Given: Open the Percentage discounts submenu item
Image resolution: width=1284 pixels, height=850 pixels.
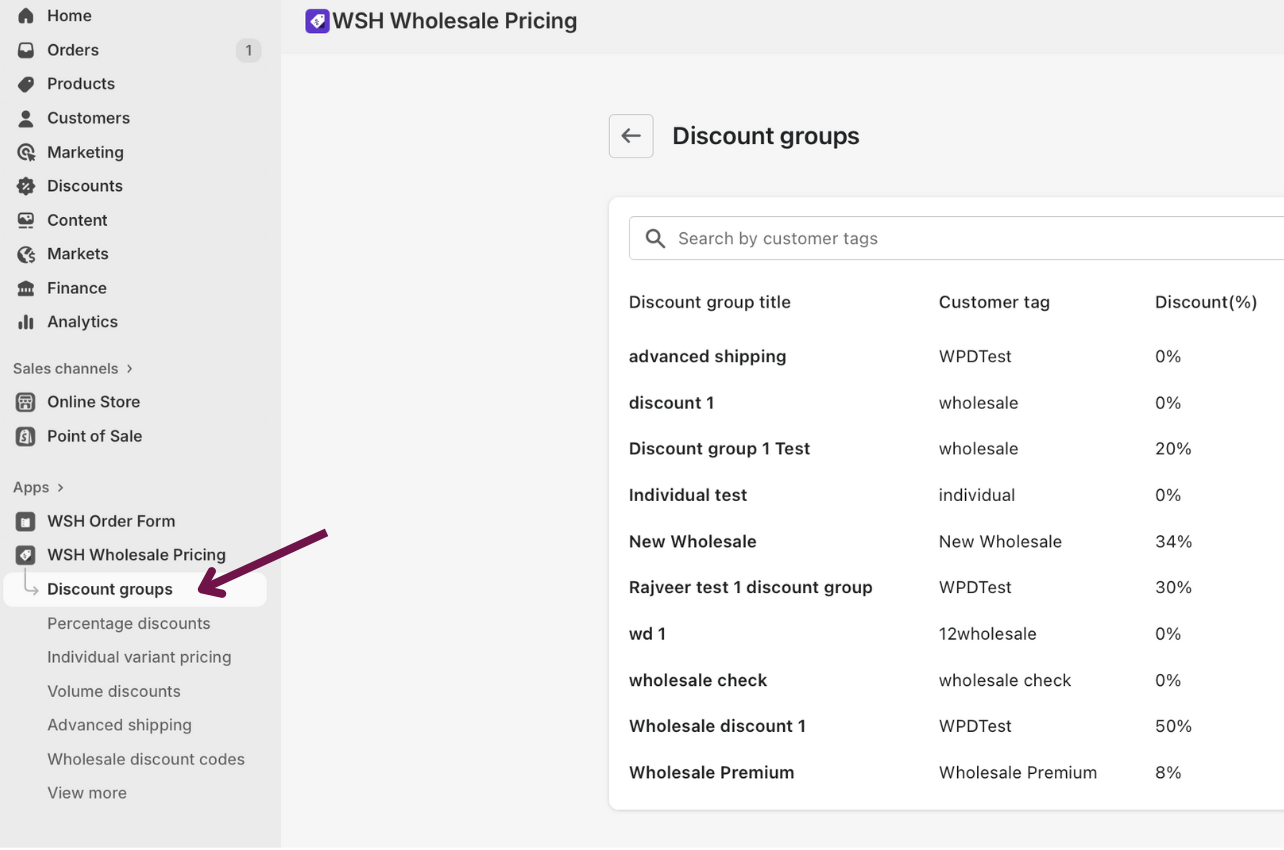Looking at the screenshot, I should tap(128, 623).
